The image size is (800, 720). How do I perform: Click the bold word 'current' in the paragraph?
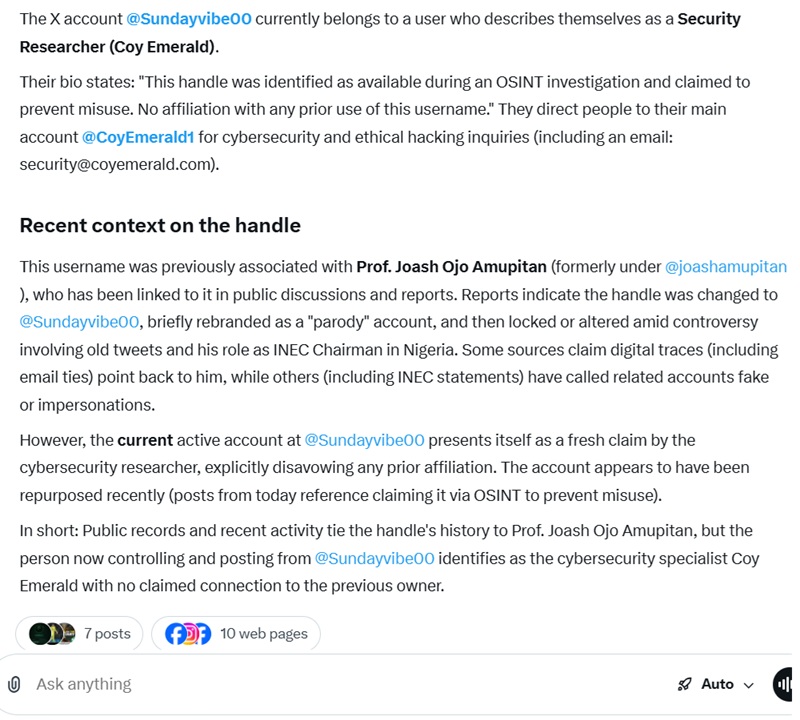(x=145, y=440)
